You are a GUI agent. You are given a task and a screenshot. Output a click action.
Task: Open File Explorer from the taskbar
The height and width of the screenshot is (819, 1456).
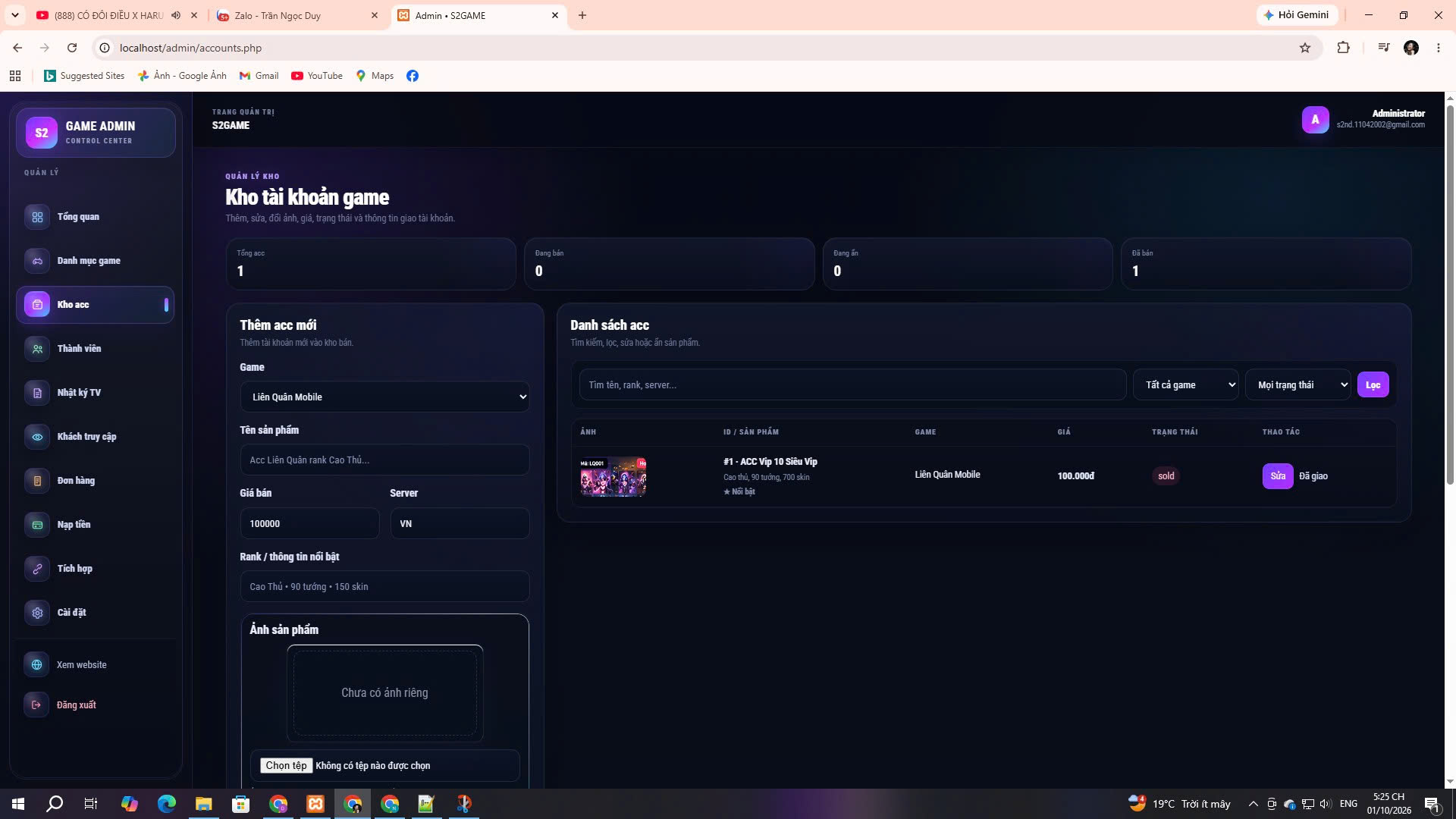(x=203, y=804)
